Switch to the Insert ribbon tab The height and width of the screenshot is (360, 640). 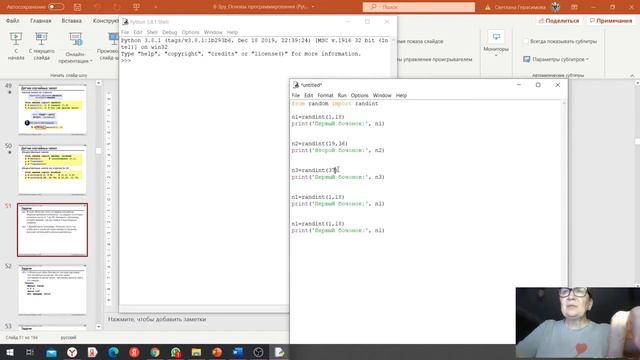[x=71, y=20]
